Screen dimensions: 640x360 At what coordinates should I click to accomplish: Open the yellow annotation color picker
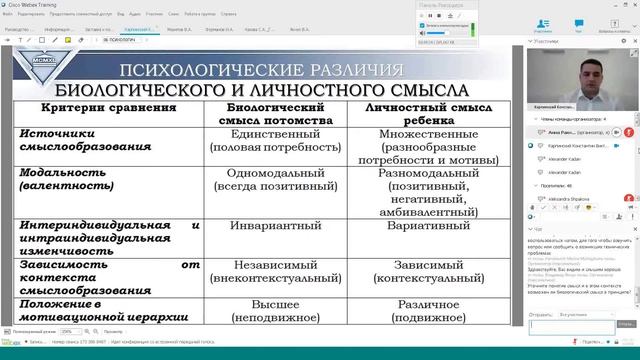68,40
